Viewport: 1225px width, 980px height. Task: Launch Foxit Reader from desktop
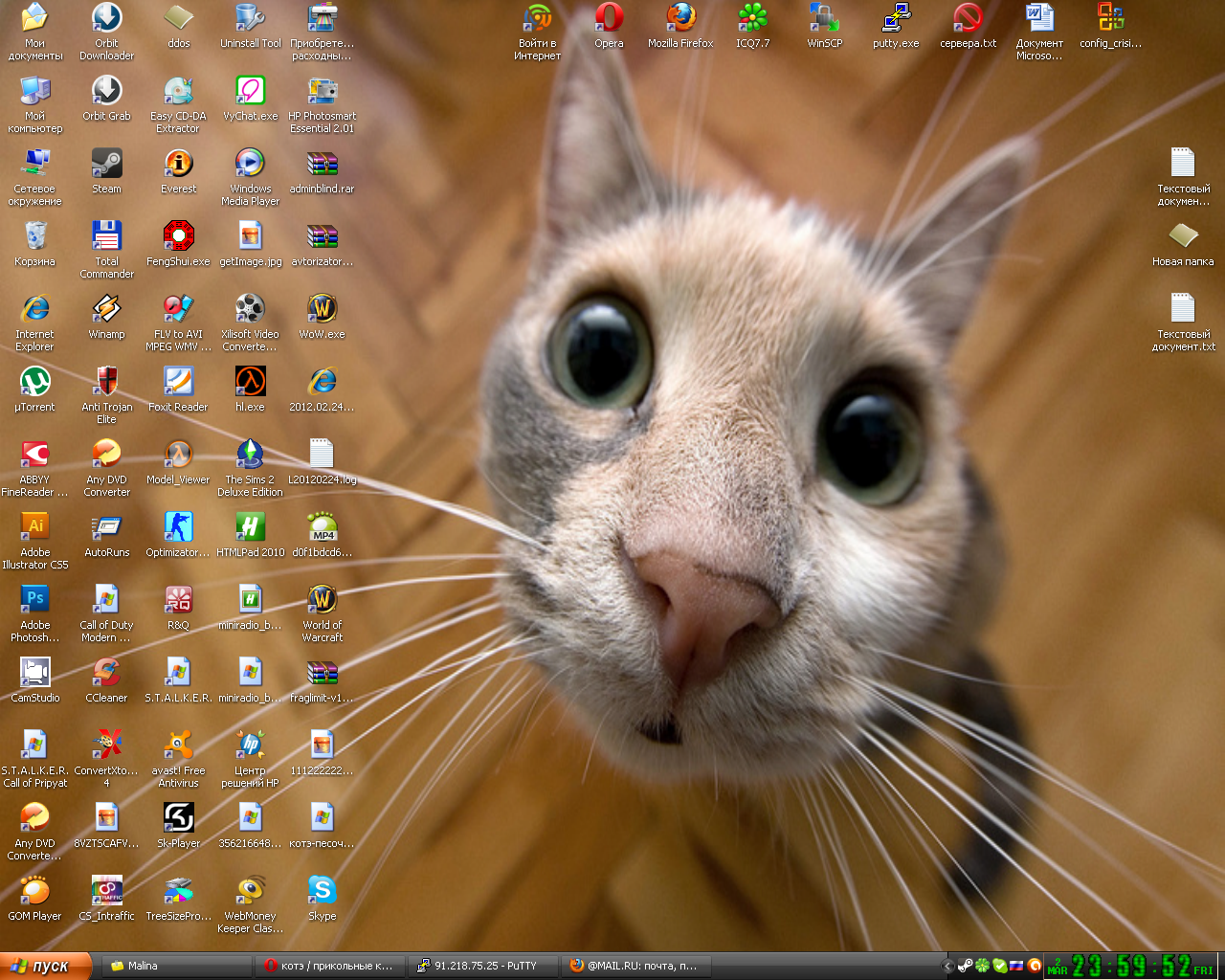178,382
